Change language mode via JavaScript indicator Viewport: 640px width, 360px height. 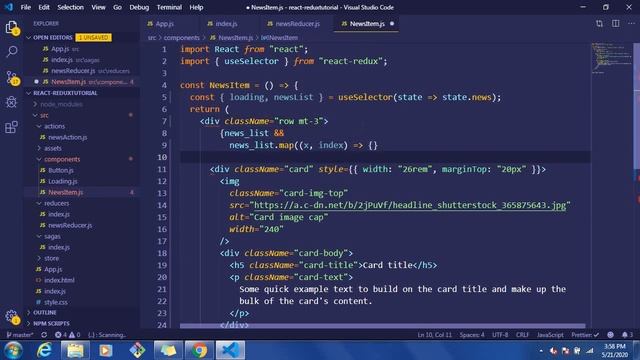click(x=550, y=335)
